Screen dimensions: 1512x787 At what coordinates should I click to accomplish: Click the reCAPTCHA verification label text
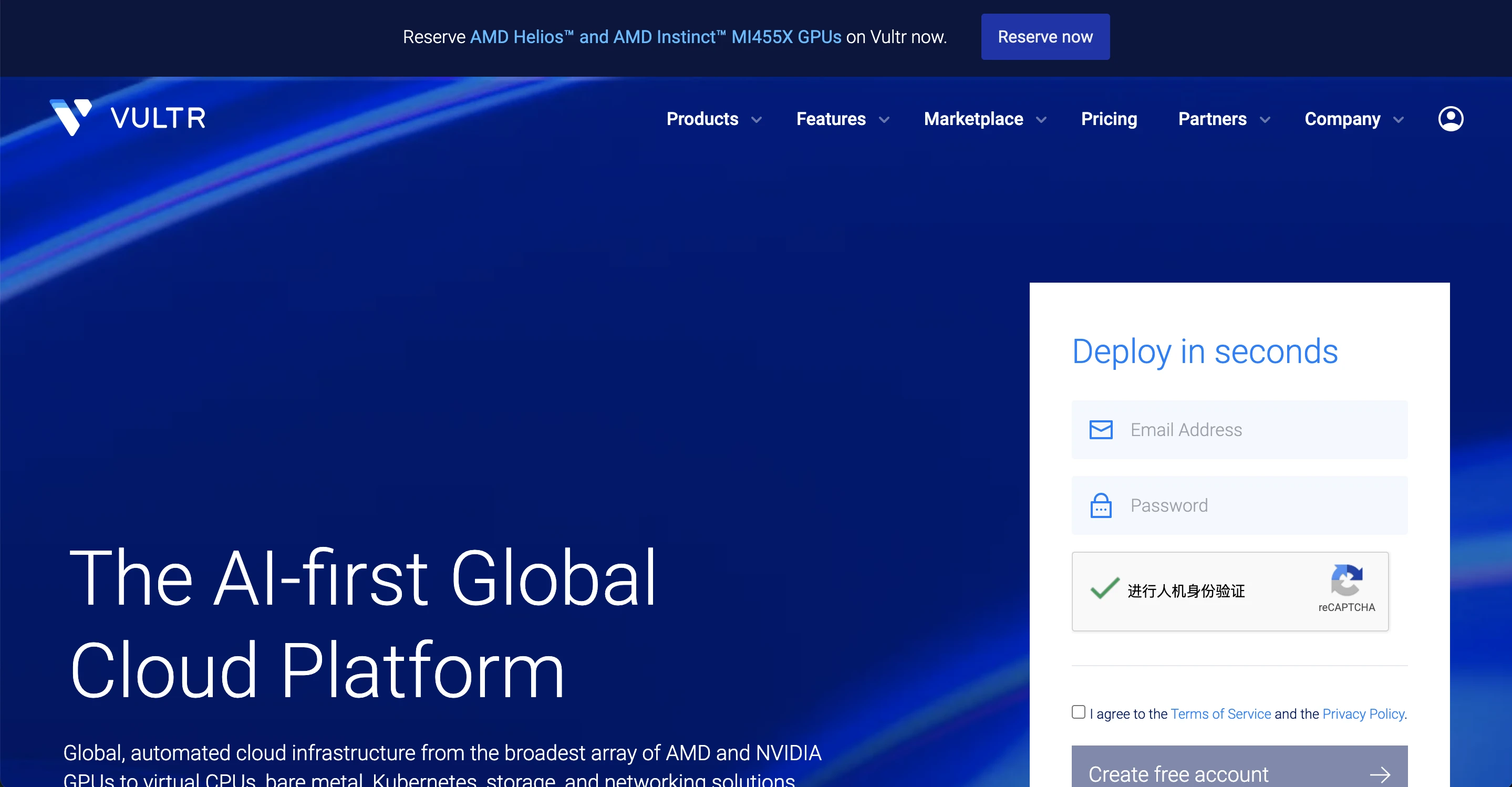click(1186, 591)
